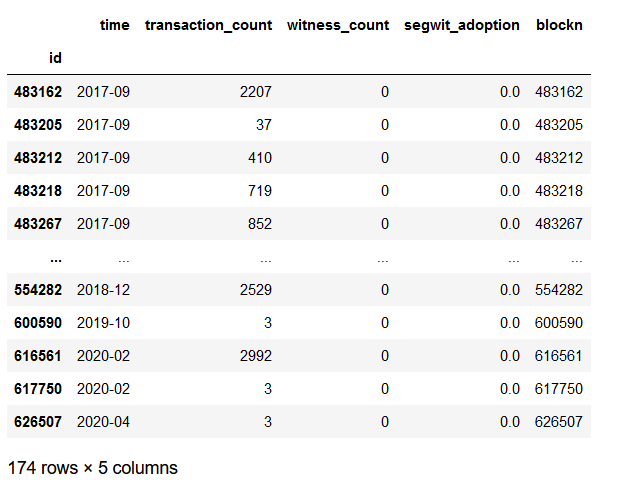Click the segwit_adoption column header
Viewport: 617px width, 491px height.
462,25
